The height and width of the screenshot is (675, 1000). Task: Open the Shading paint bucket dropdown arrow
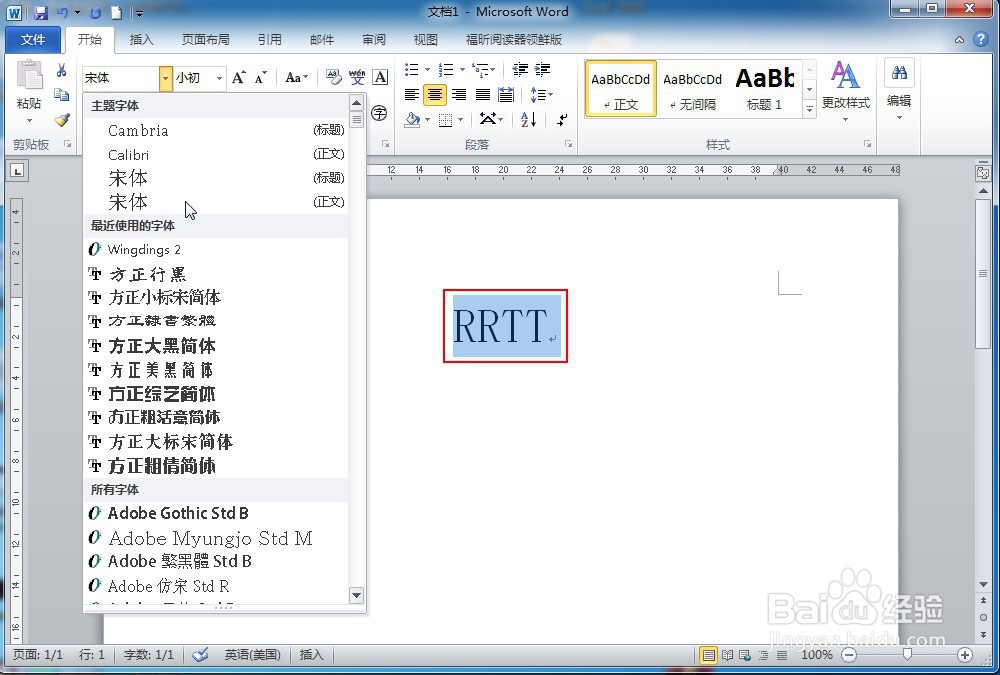point(427,119)
